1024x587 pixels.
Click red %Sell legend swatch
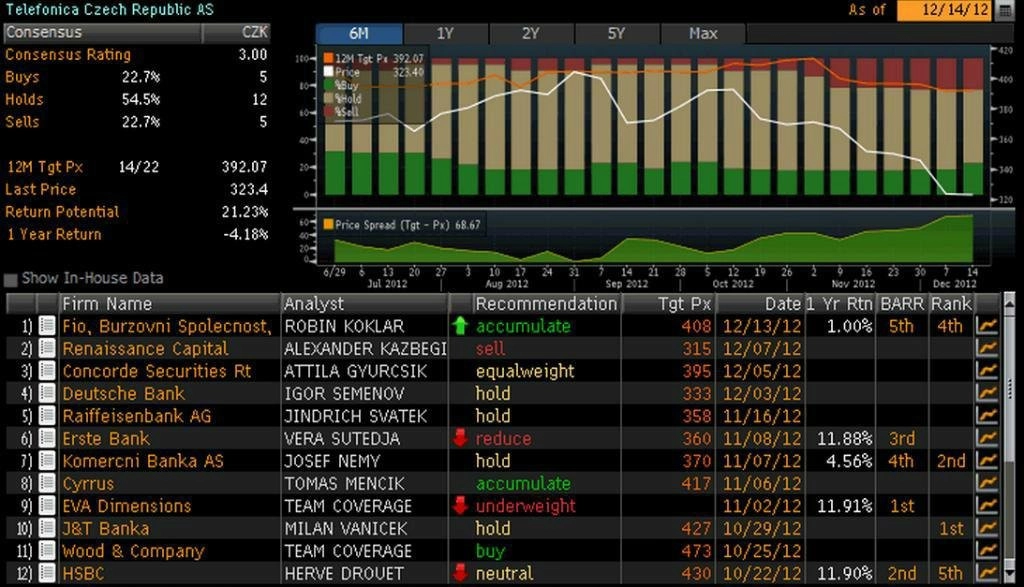click(328, 112)
